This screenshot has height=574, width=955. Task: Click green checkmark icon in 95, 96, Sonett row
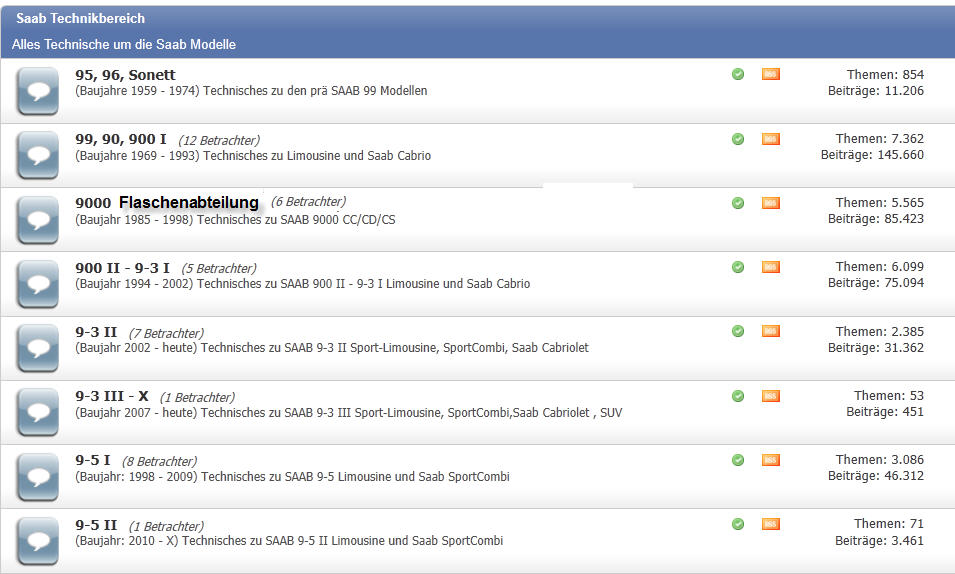click(738, 74)
